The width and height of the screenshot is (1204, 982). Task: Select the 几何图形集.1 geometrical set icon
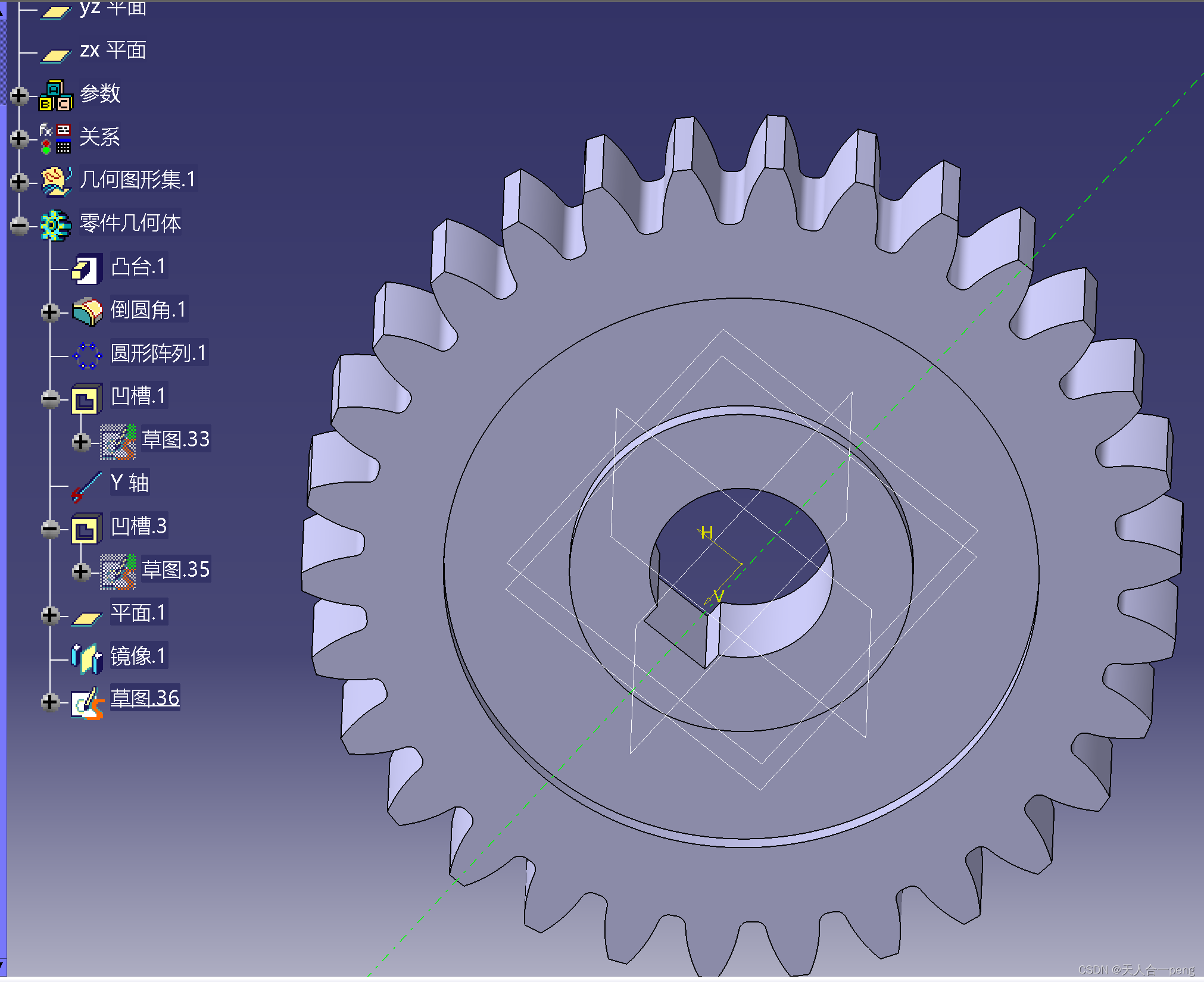tap(55, 181)
